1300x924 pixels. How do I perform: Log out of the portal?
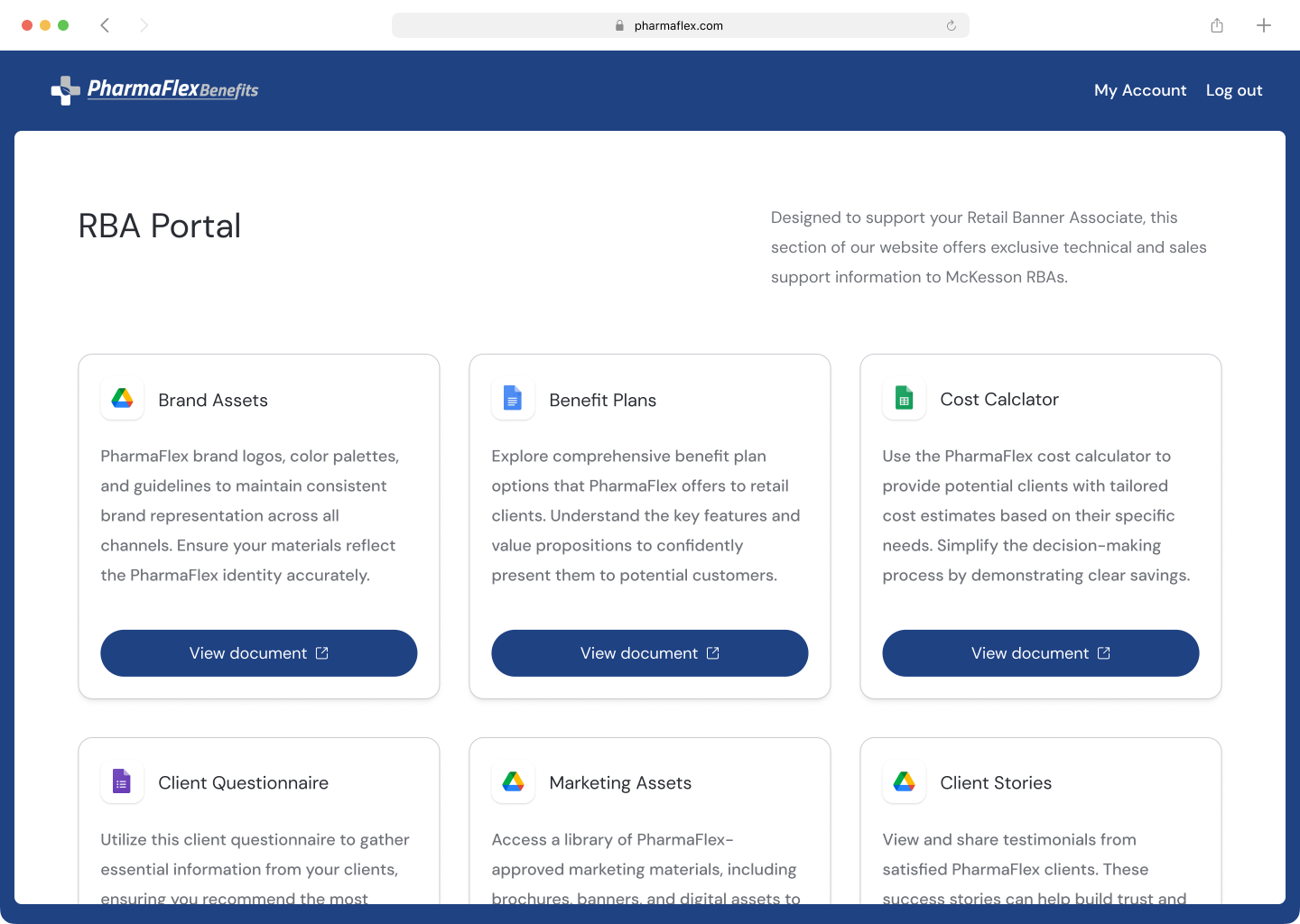point(1234,90)
